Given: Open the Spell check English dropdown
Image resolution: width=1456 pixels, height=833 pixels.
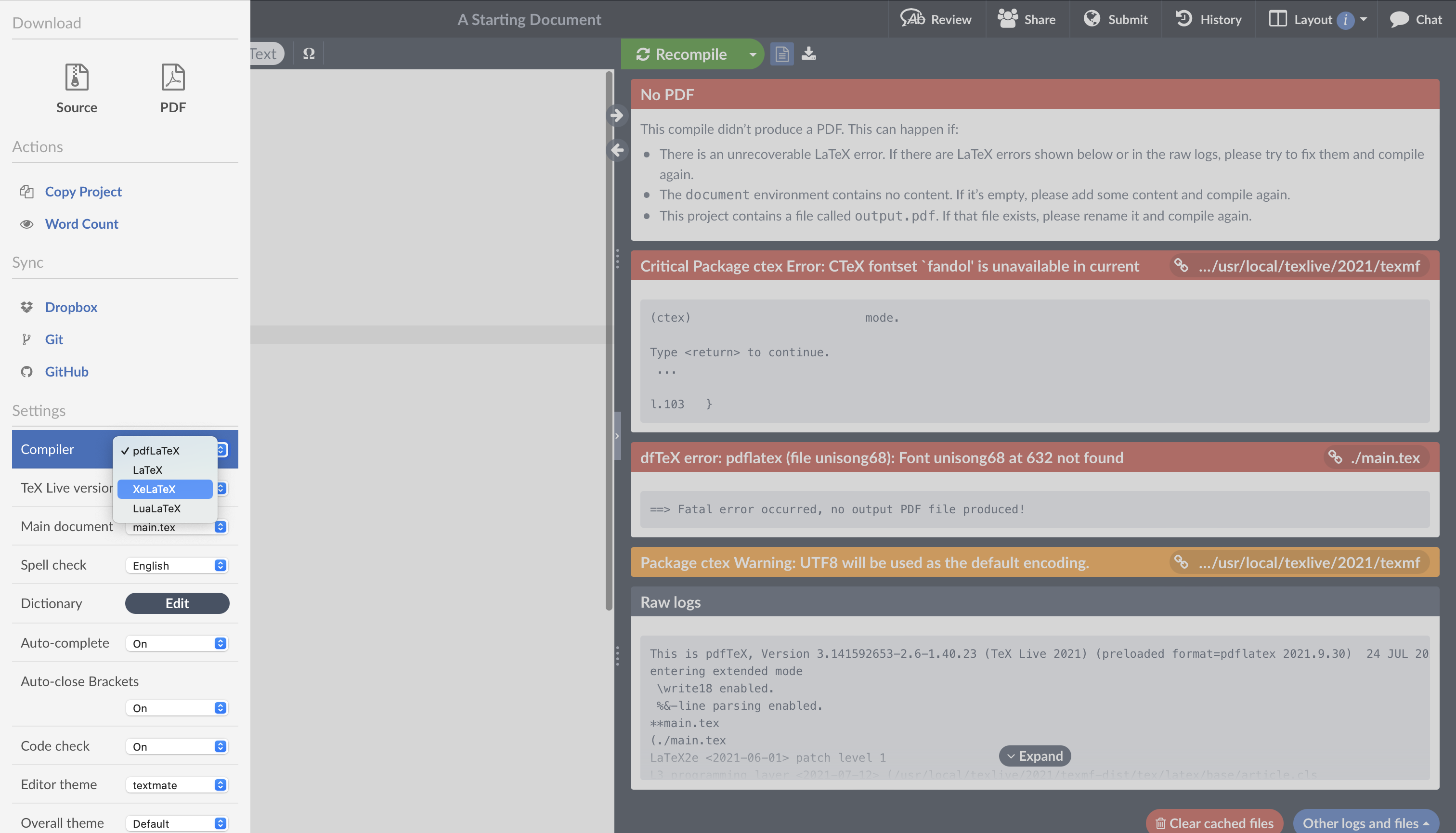Looking at the screenshot, I should tap(177, 565).
